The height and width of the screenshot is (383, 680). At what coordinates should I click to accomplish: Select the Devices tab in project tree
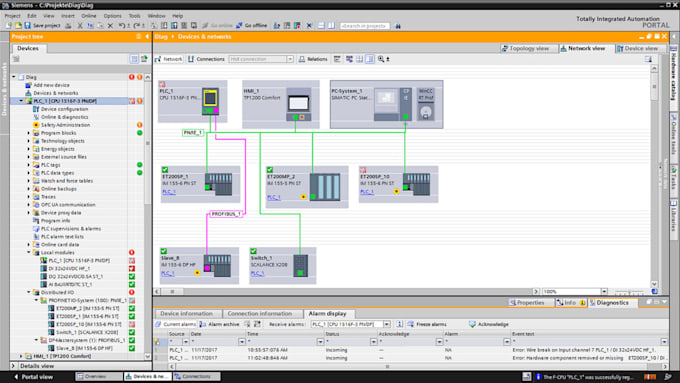click(28, 48)
